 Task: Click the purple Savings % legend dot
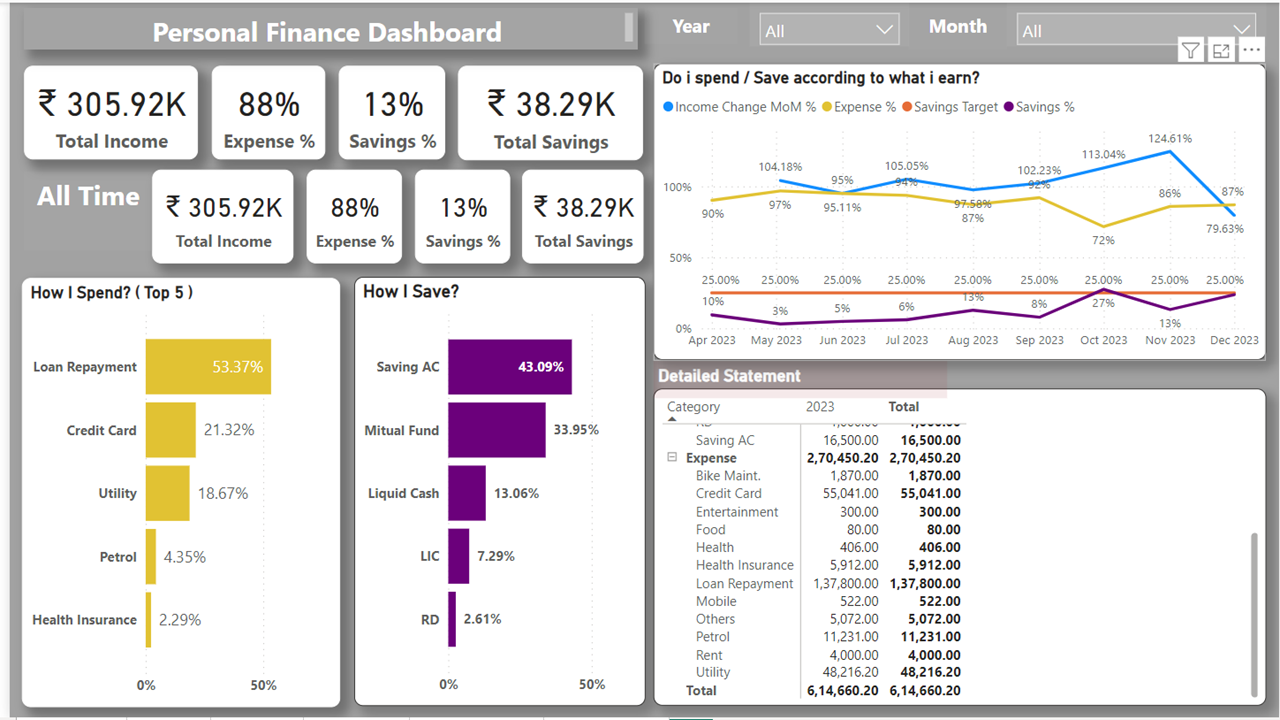[x=1009, y=107]
